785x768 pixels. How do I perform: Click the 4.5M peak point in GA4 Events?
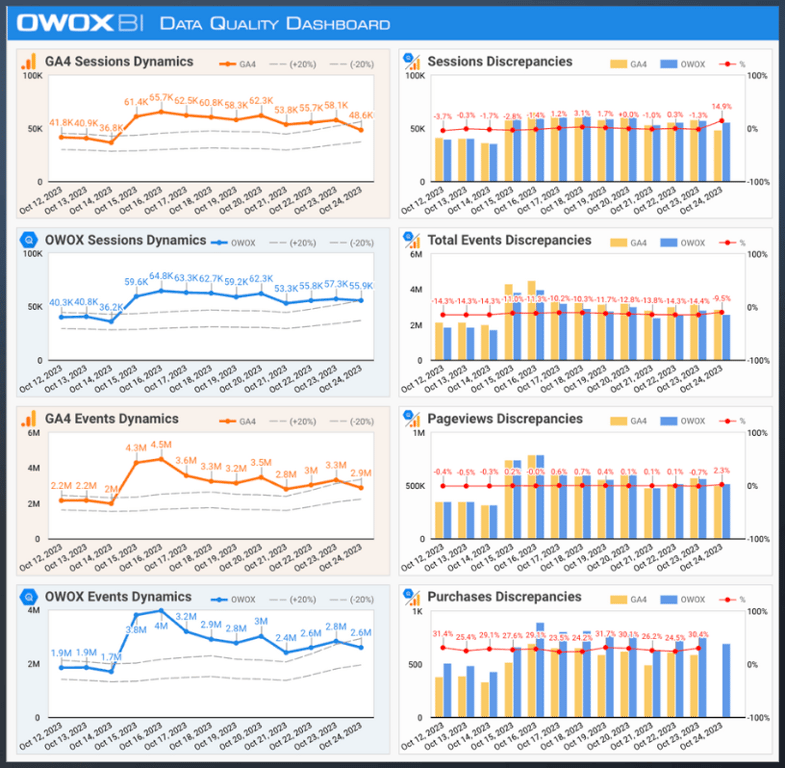point(161,459)
